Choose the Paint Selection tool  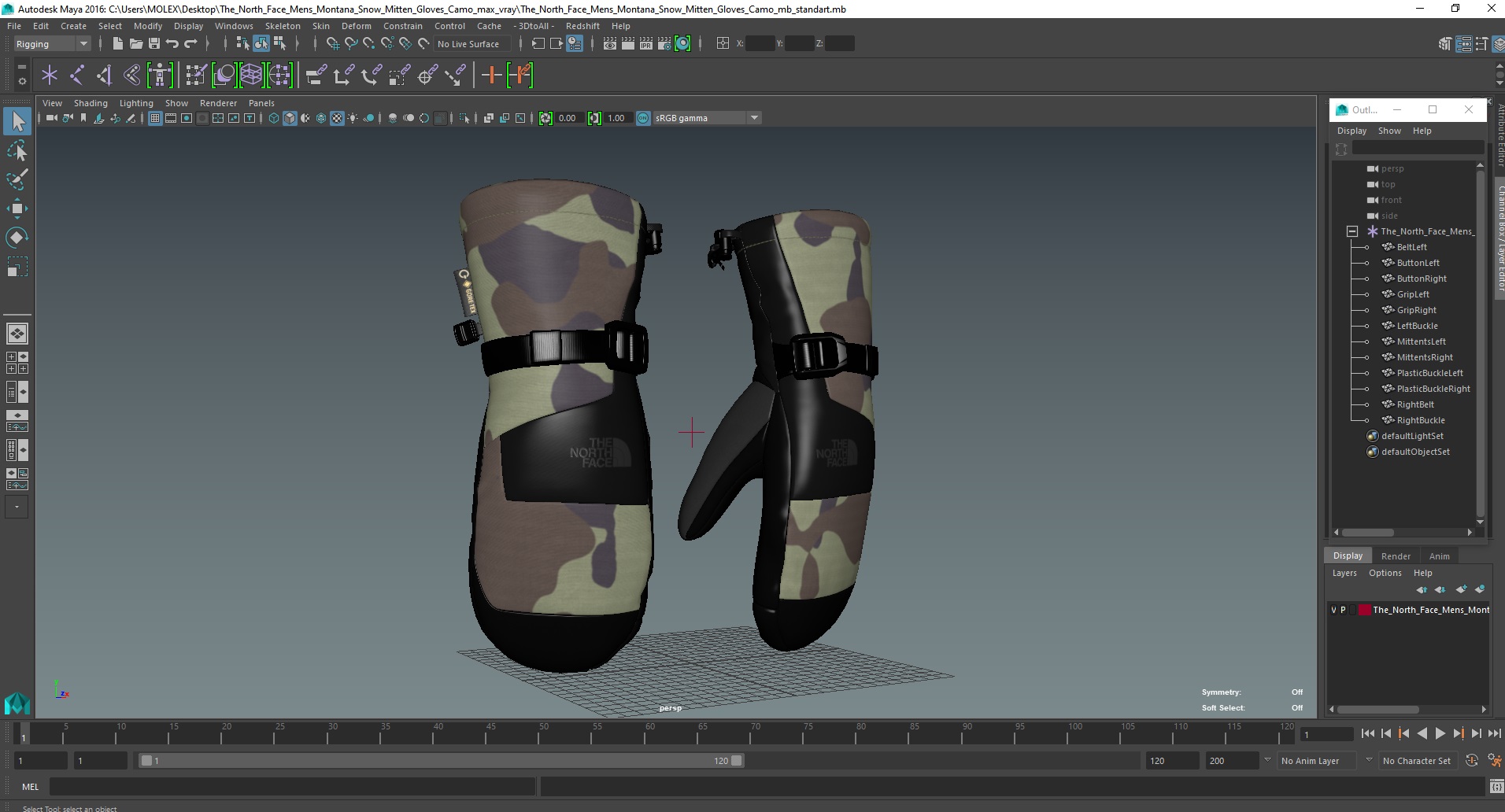[17, 179]
